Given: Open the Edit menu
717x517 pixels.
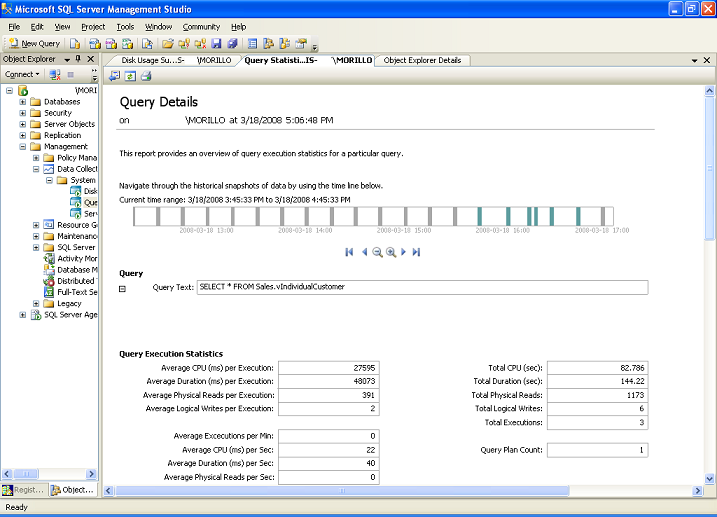Looking at the screenshot, I should [x=37, y=27].
